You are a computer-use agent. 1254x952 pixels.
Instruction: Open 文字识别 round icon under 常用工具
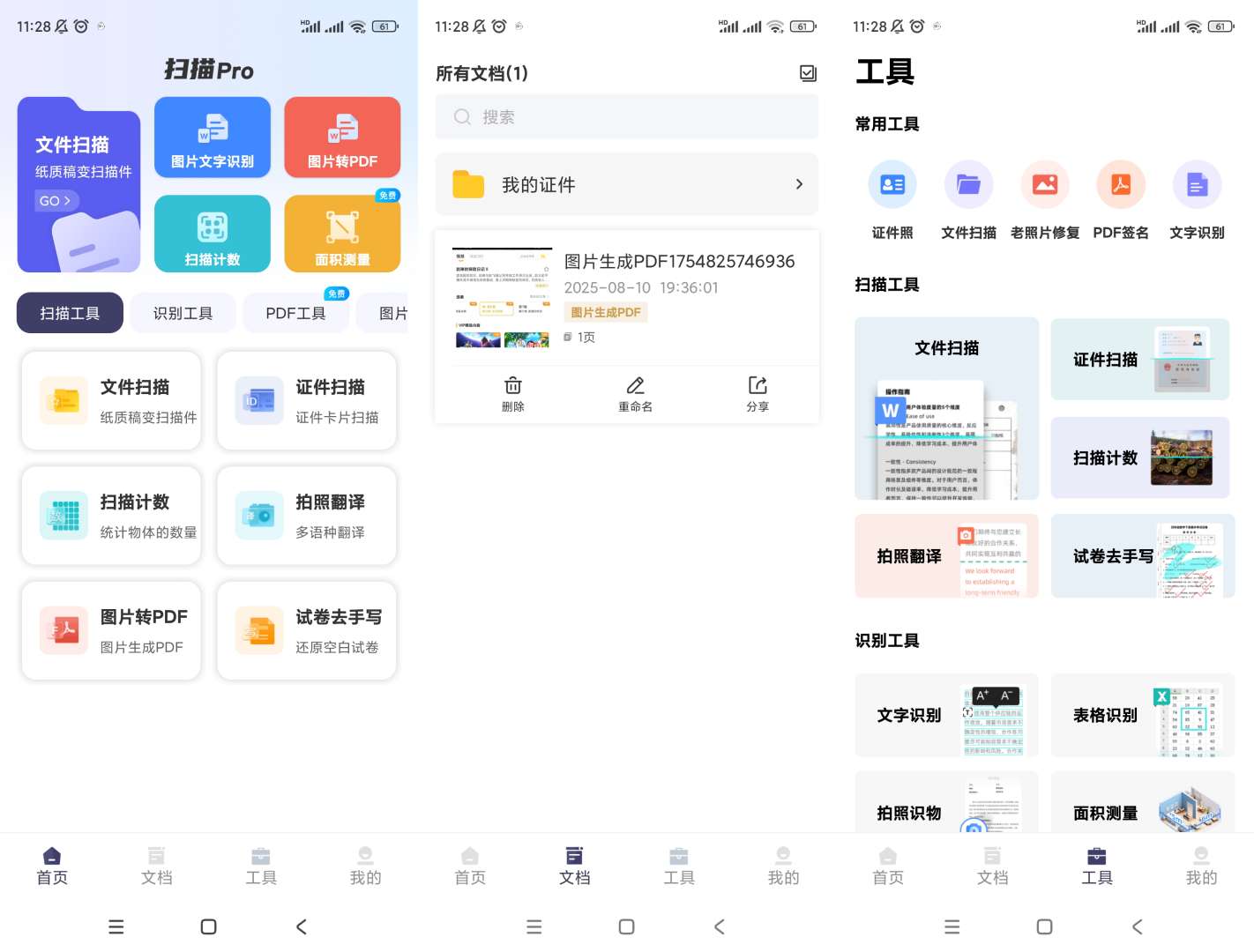[x=1197, y=200]
